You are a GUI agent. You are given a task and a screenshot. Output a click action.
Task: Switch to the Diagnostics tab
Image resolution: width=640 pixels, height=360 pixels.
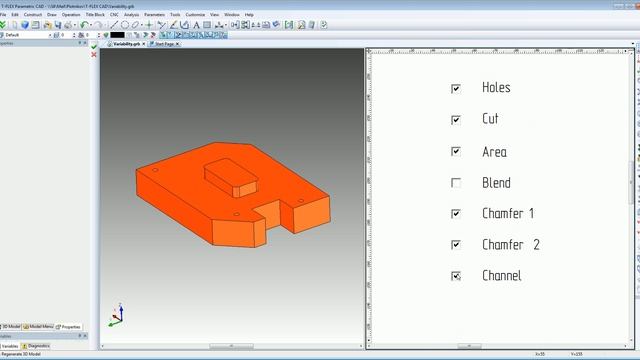(x=36, y=346)
